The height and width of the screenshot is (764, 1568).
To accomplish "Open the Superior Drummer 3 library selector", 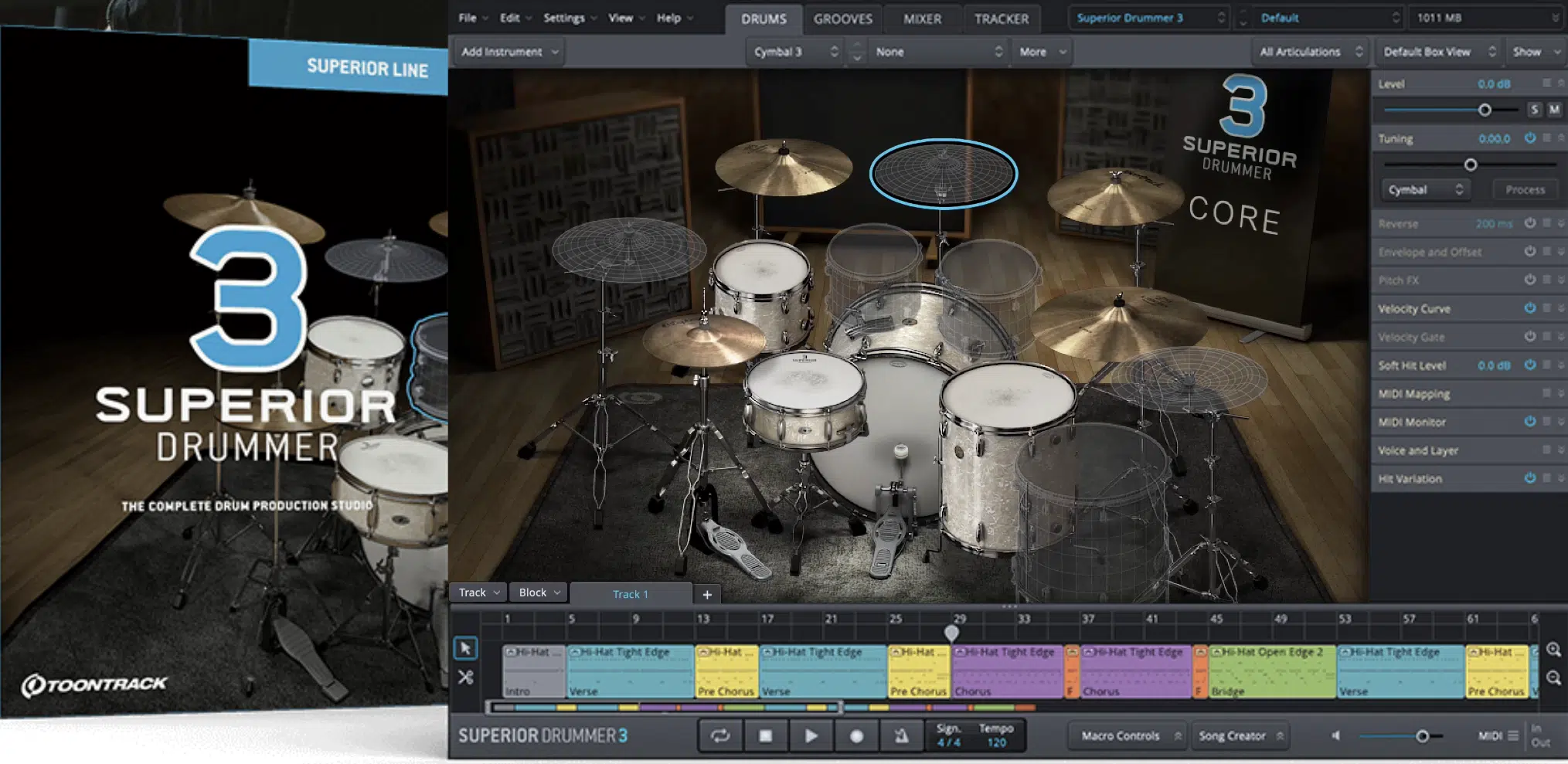I will point(1150,18).
